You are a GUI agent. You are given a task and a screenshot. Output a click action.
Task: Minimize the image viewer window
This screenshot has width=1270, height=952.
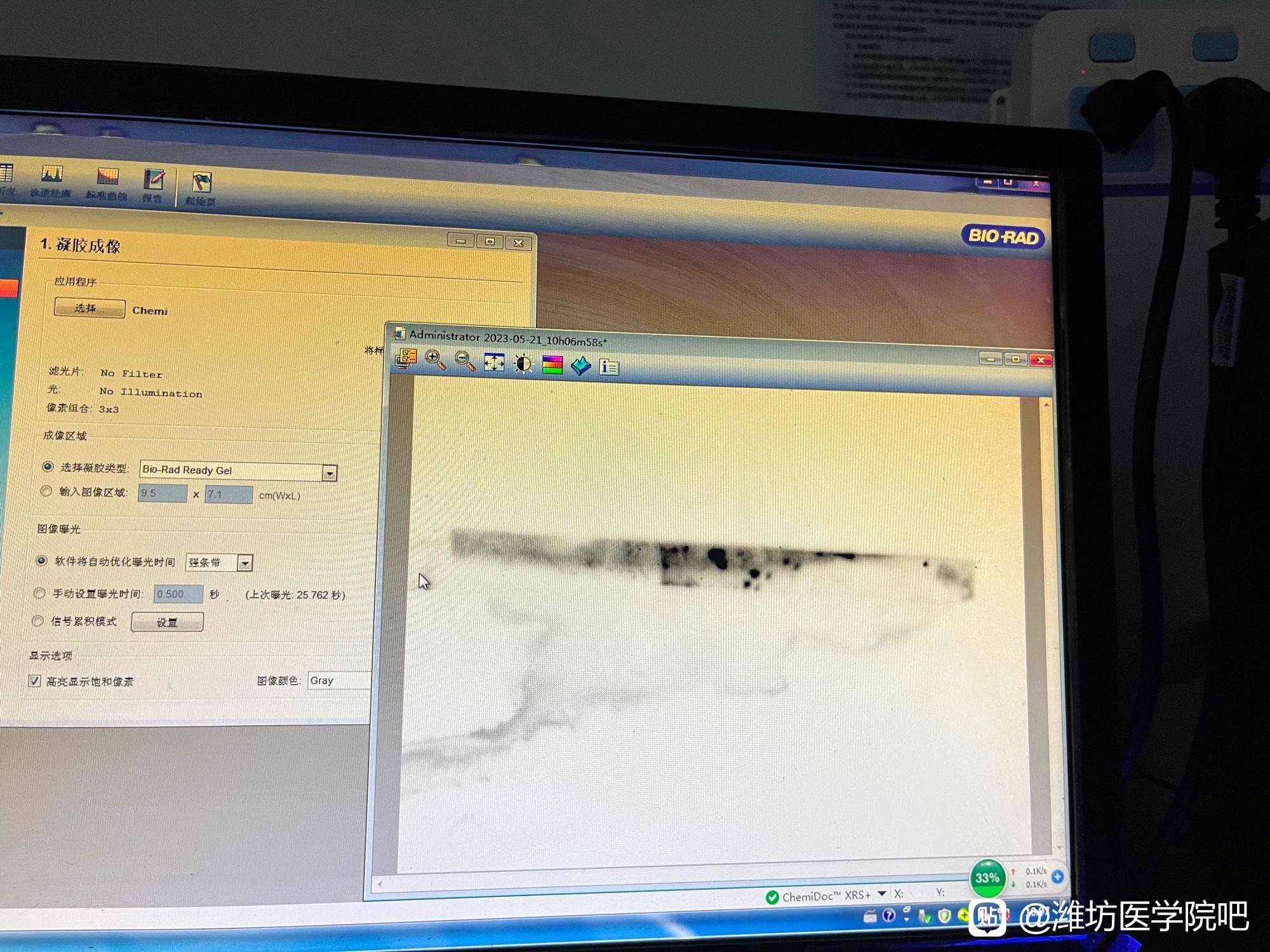(990, 359)
